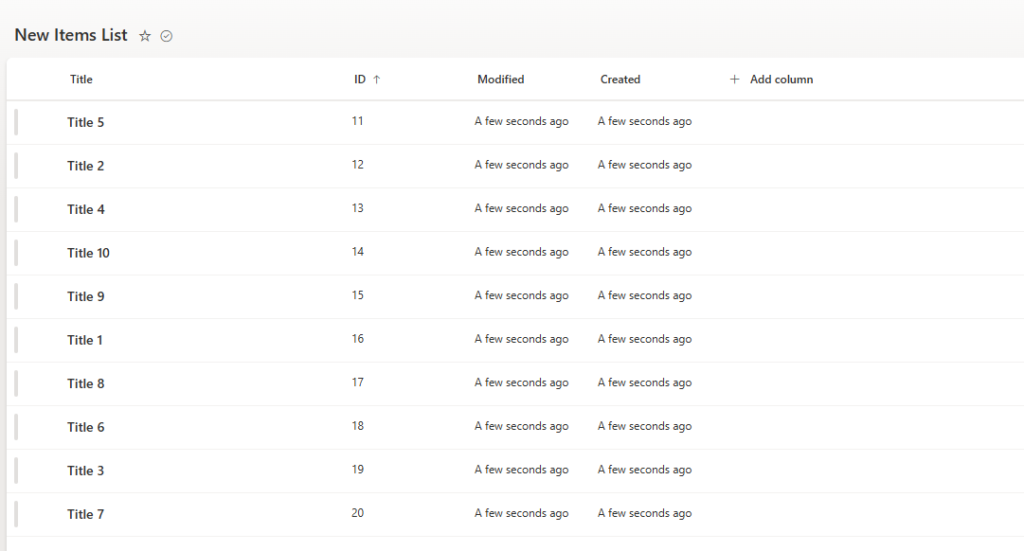Click the circled checkmark status icon beside list title

tap(167, 37)
